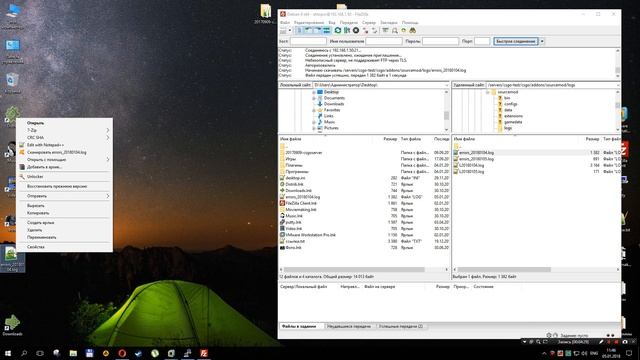
Task: Open recursive file search binoculars icon
Action: pyautogui.click(x=413, y=31)
